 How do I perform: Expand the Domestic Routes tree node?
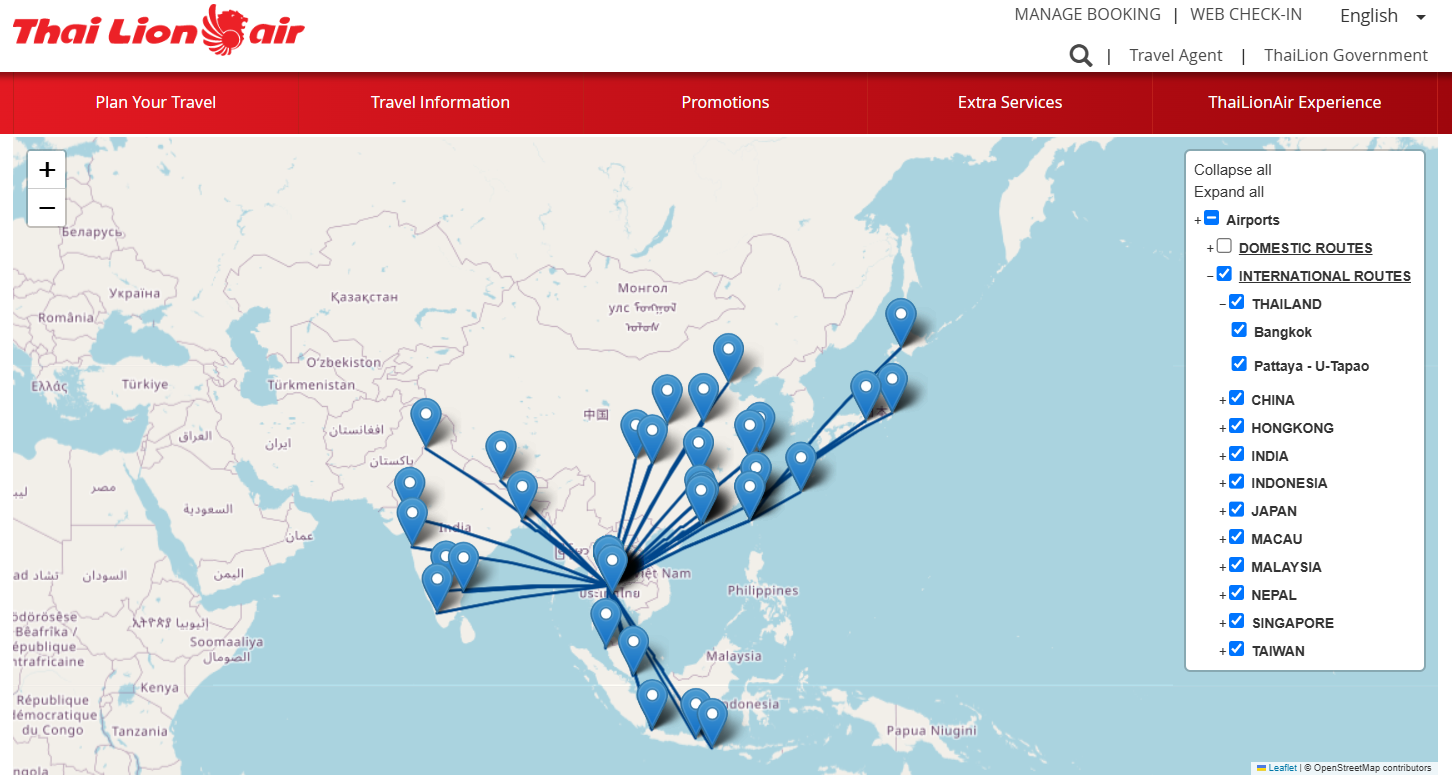1210,248
